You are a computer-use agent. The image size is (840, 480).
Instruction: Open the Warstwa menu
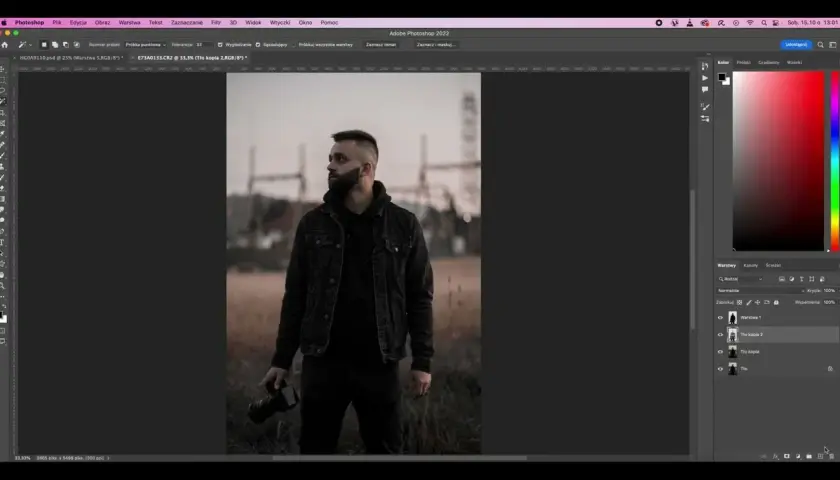click(x=129, y=22)
